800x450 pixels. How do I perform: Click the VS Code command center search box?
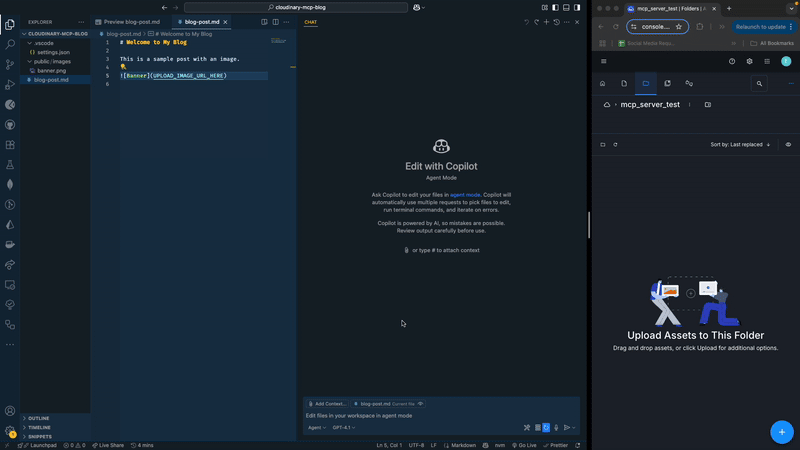point(296,8)
